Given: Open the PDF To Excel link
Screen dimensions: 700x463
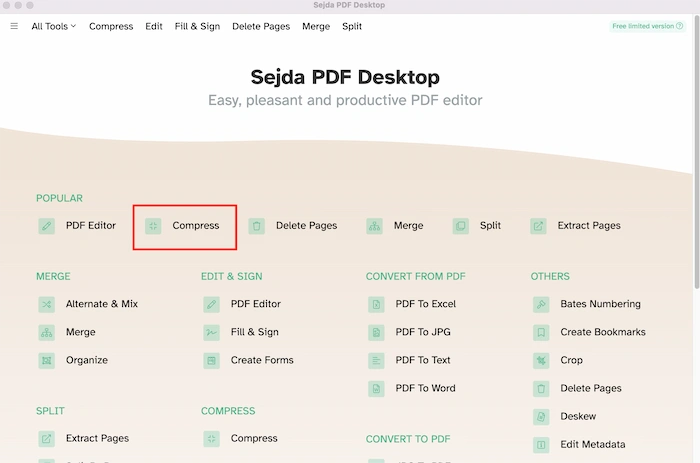Looking at the screenshot, I should pyautogui.click(x=425, y=304).
